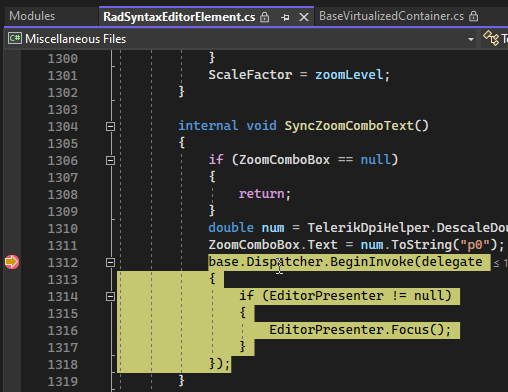This screenshot has height=392, width=508.
Task: Select the RadSyntaxEditorElement.cs tab
Action: 179,17
